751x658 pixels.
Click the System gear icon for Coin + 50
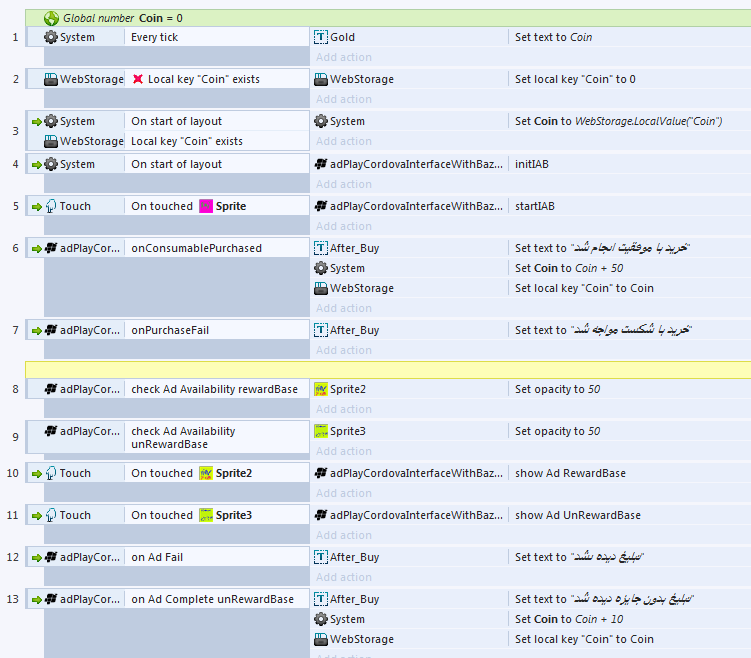click(x=321, y=268)
